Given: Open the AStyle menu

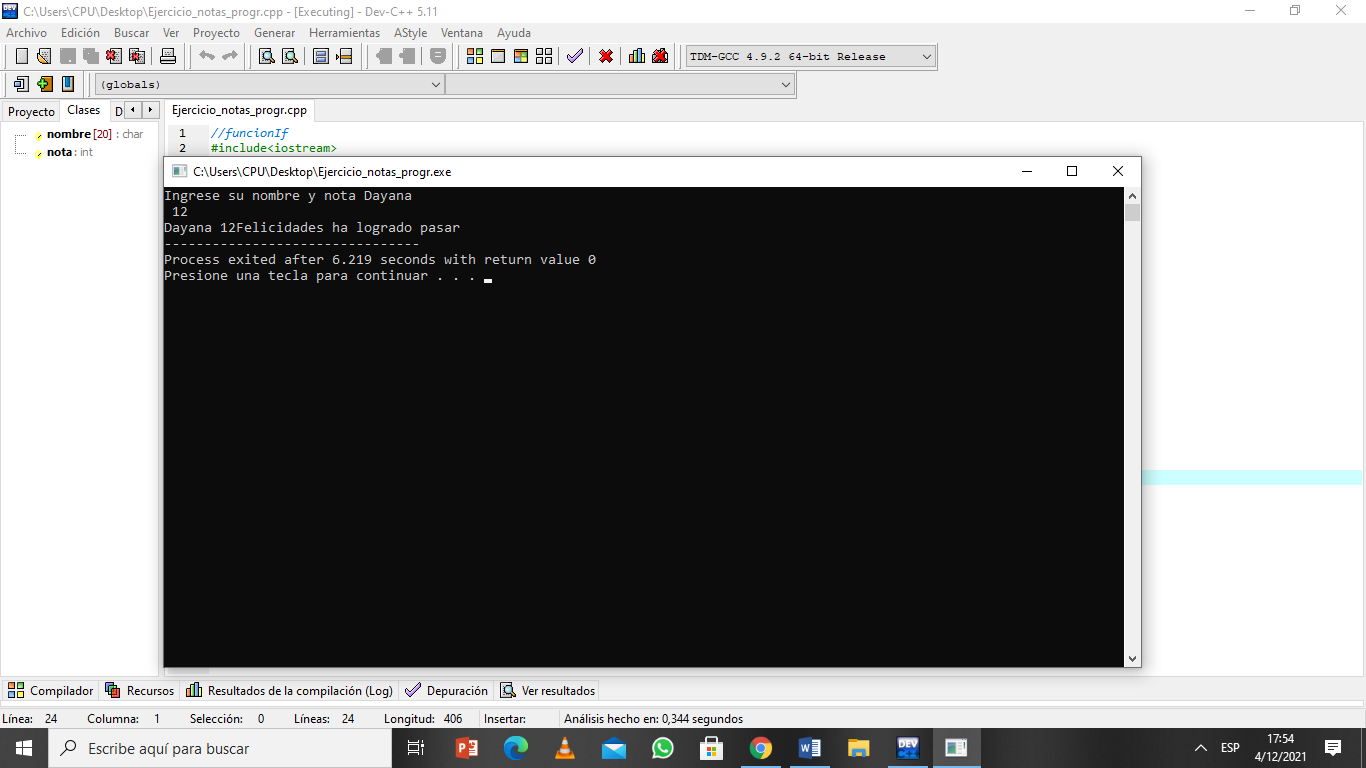Looking at the screenshot, I should (x=410, y=33).
